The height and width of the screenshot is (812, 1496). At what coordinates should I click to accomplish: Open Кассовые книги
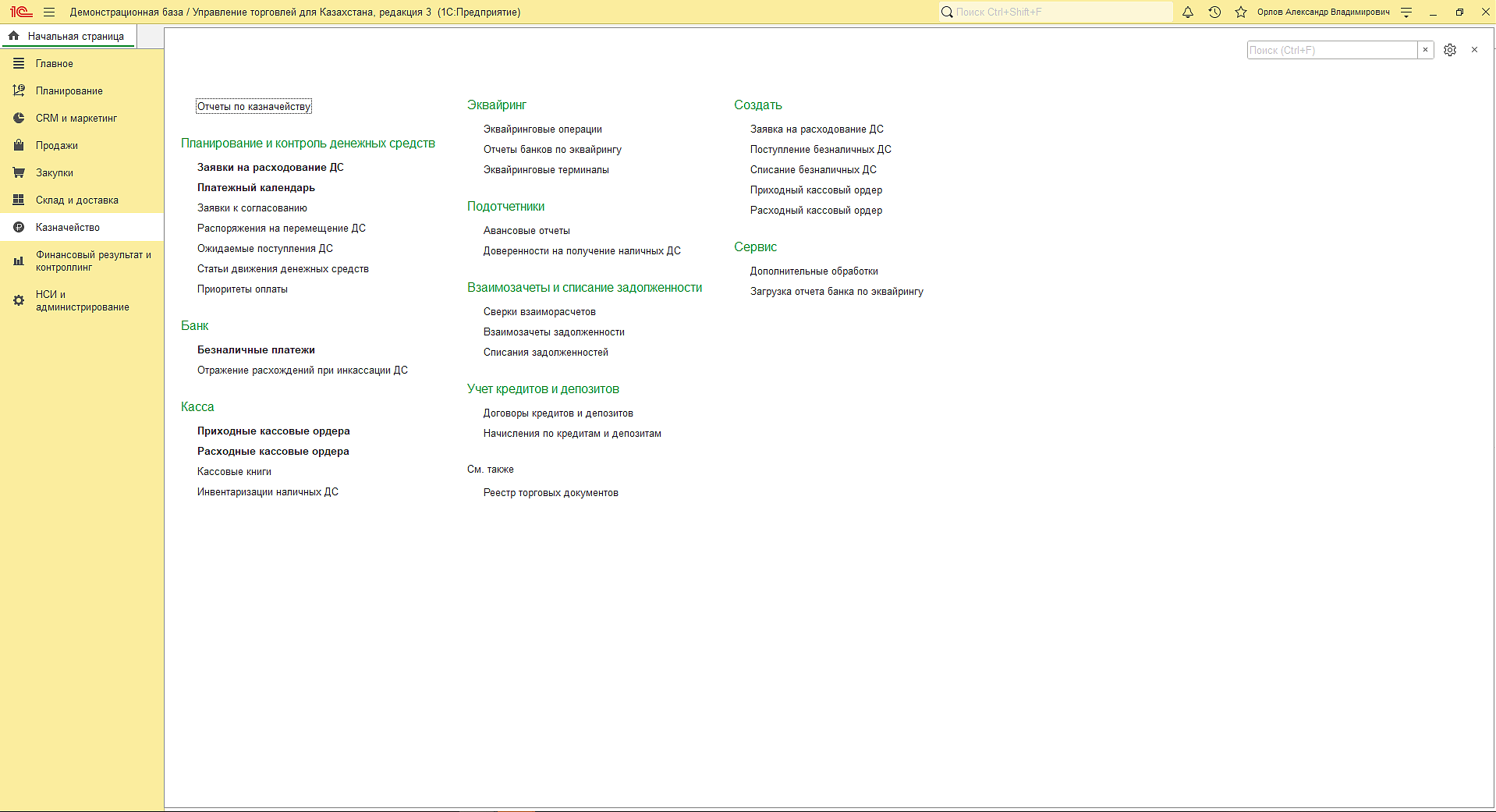pos(234,471)
